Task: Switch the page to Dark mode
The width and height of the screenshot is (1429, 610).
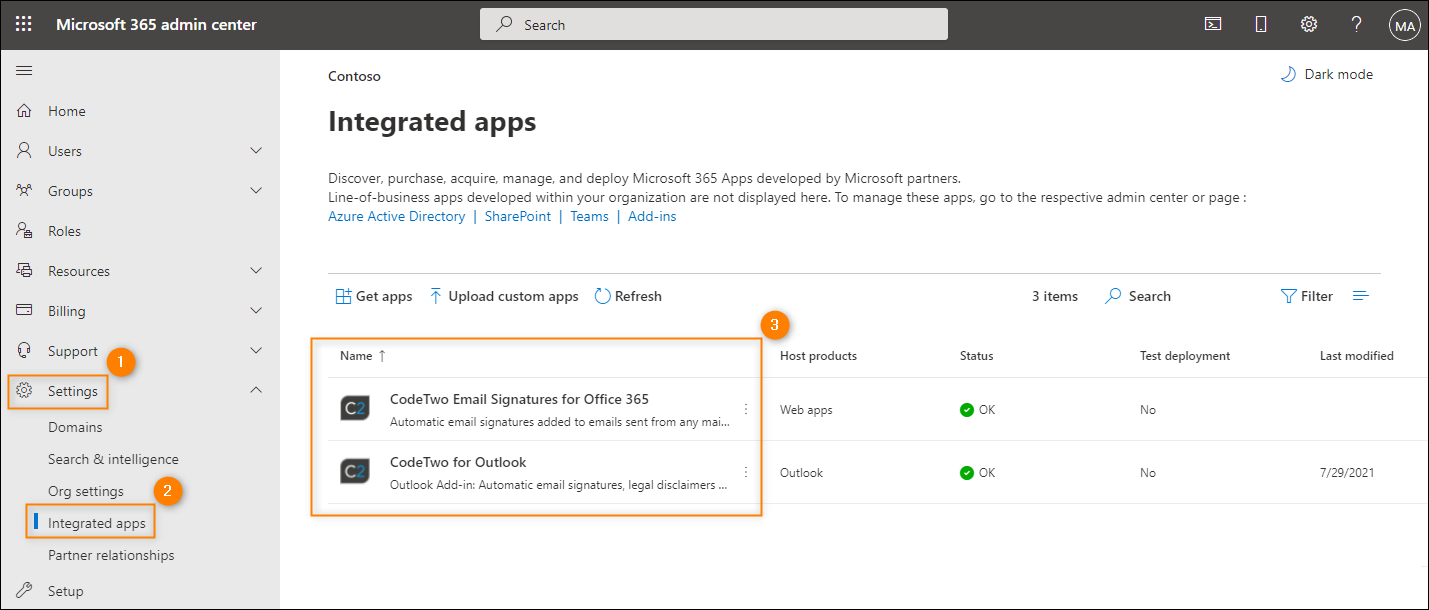Action: coord(1326,73)
